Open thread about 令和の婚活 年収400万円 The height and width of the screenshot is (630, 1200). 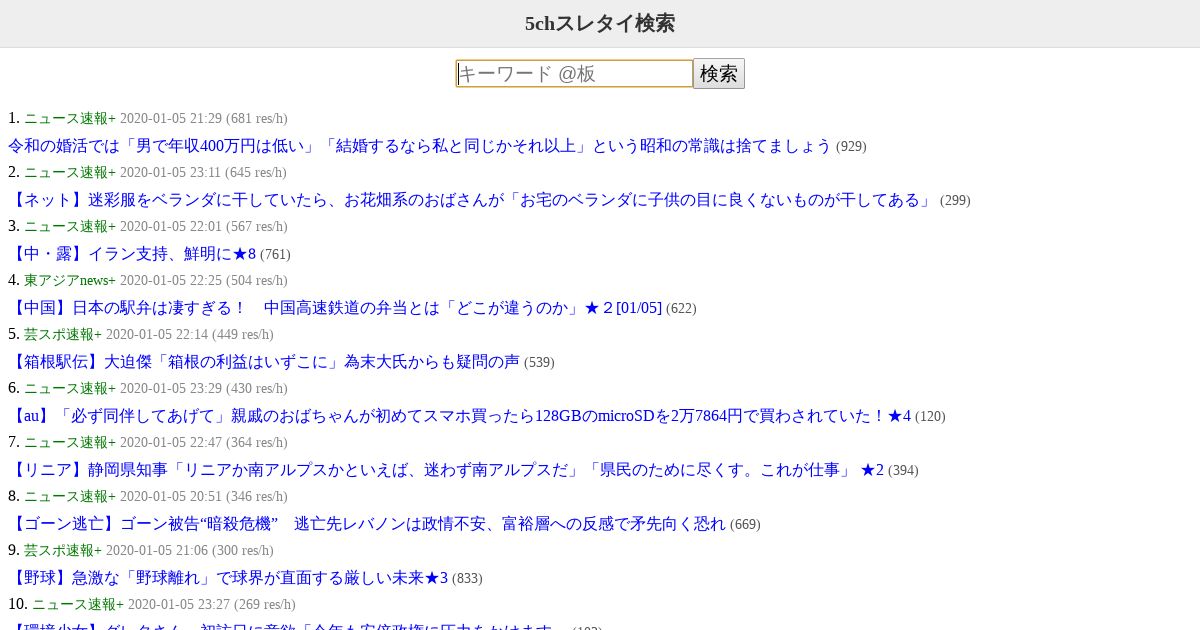420,146
